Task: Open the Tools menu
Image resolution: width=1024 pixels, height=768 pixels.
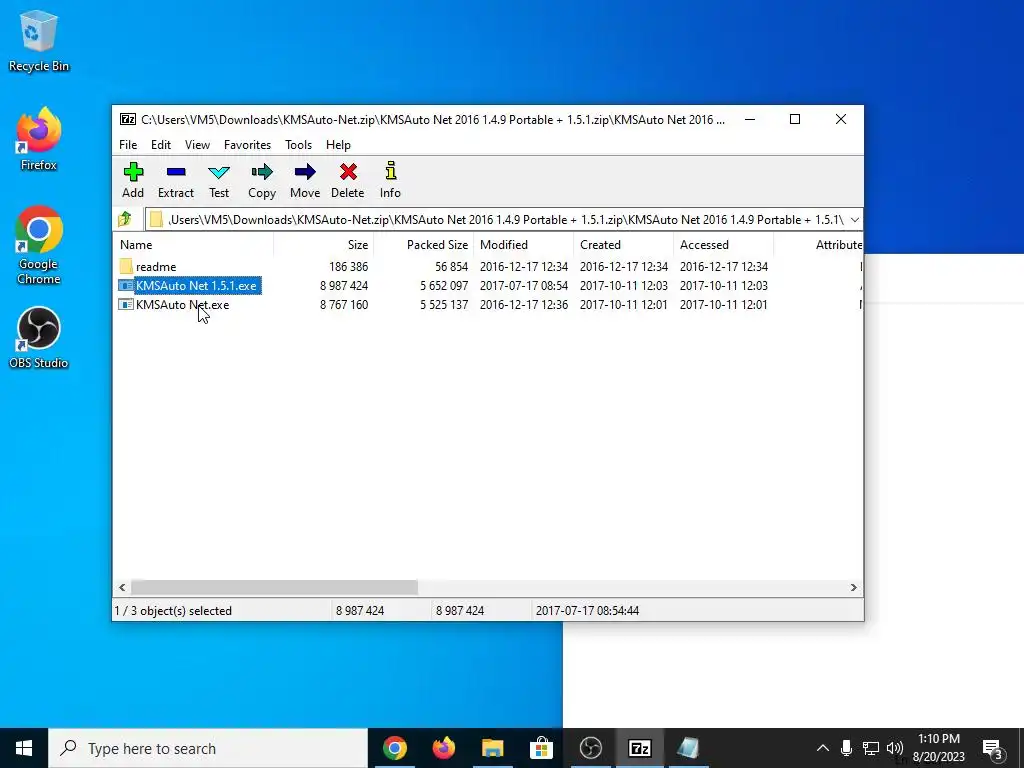Action: [x=298, y=145]
